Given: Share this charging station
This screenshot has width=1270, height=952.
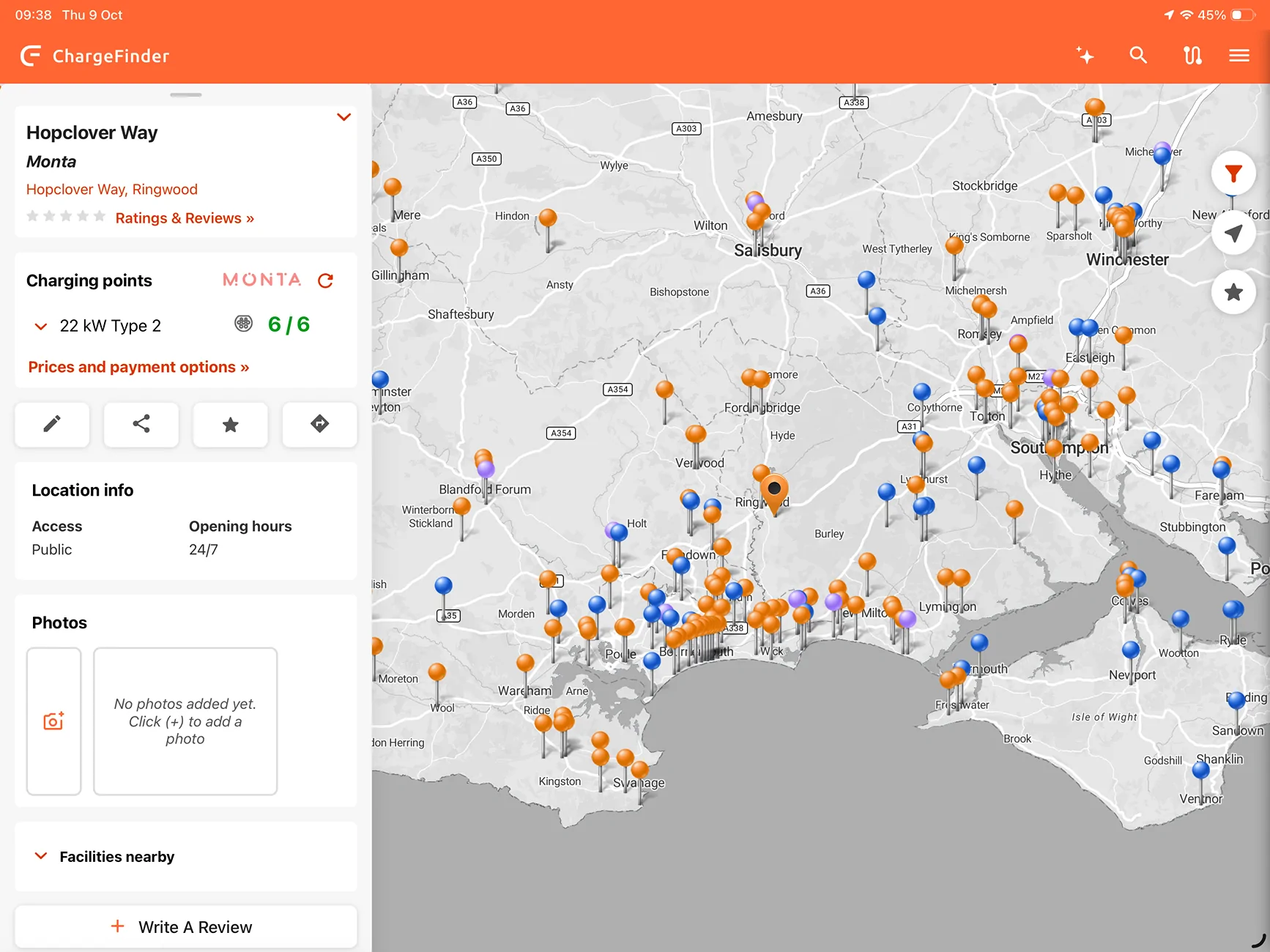Looking at the screenshot, I should pos(141,424).
